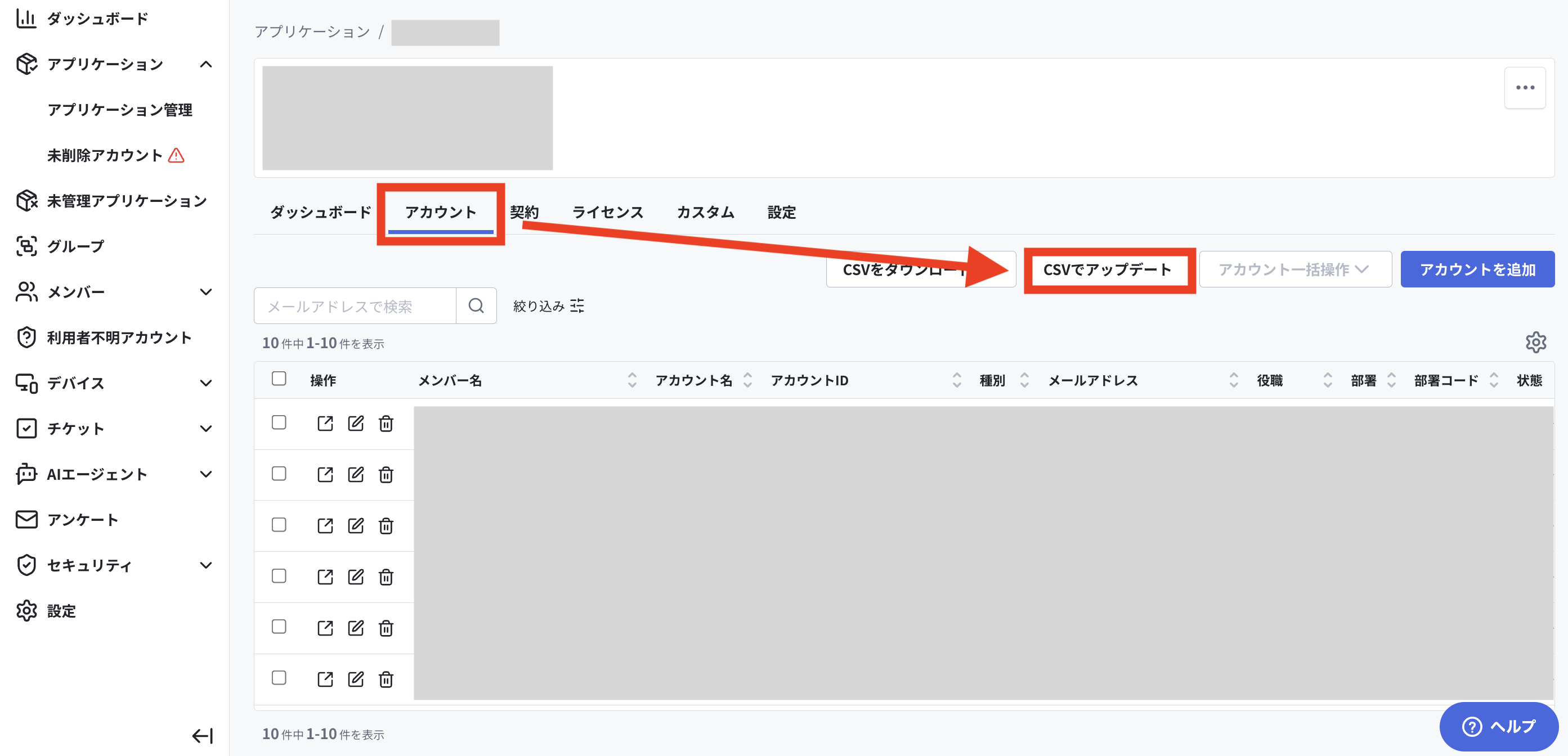Check the first row's checkbox

pyautogui.click(x=279, y=422)
